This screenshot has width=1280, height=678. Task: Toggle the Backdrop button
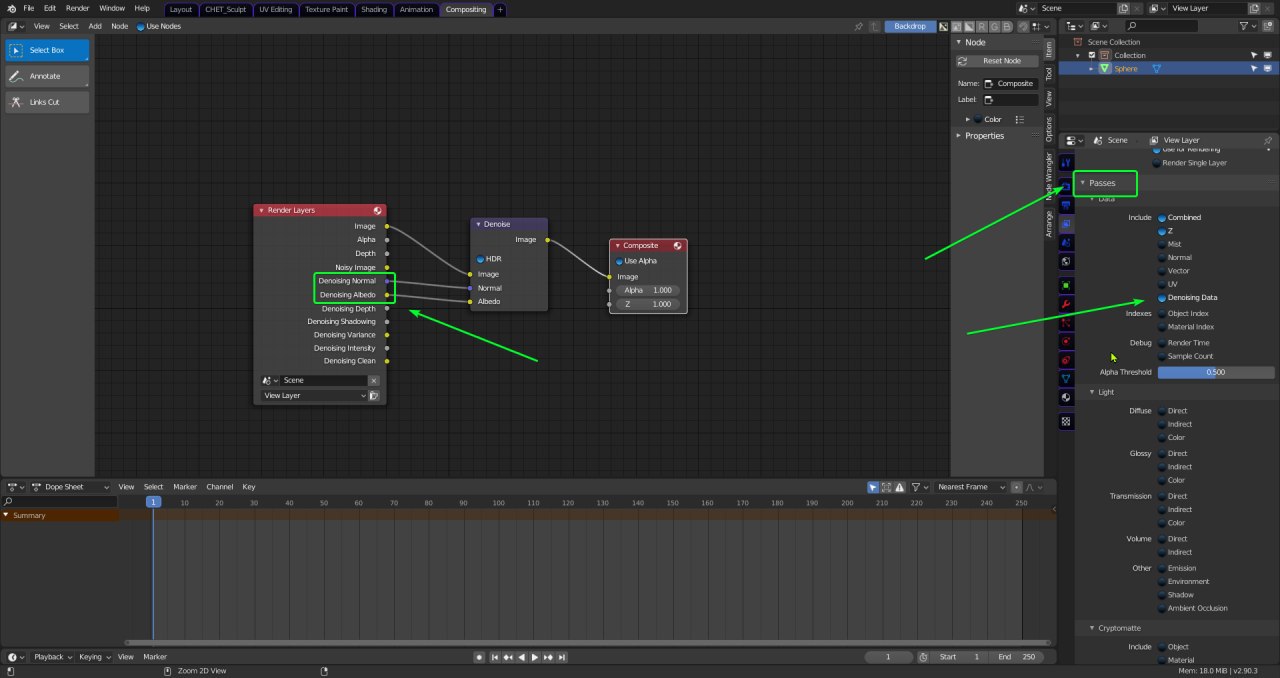[x=910, y=25]
